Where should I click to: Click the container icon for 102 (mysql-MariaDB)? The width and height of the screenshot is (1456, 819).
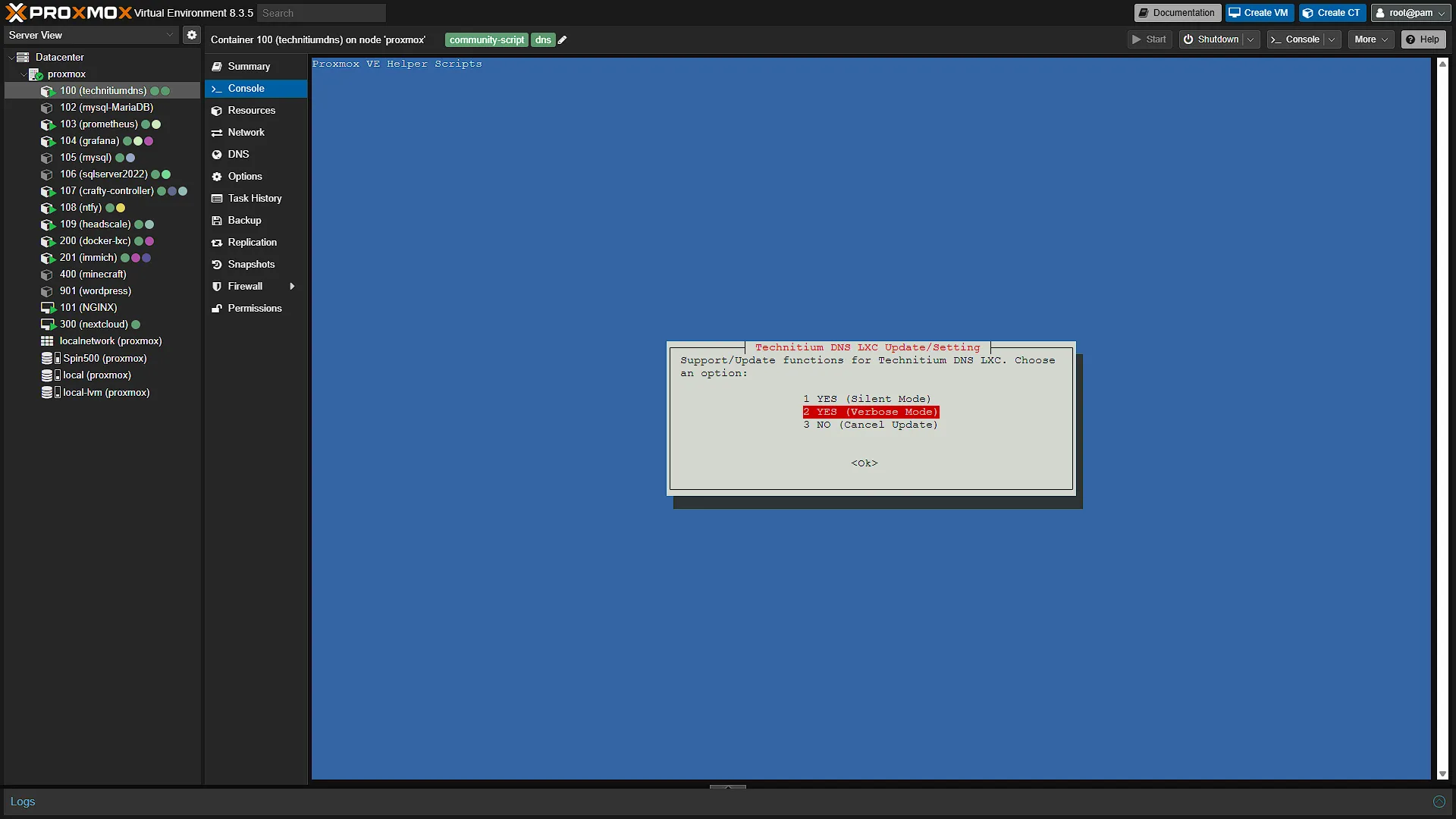(47, 108)
